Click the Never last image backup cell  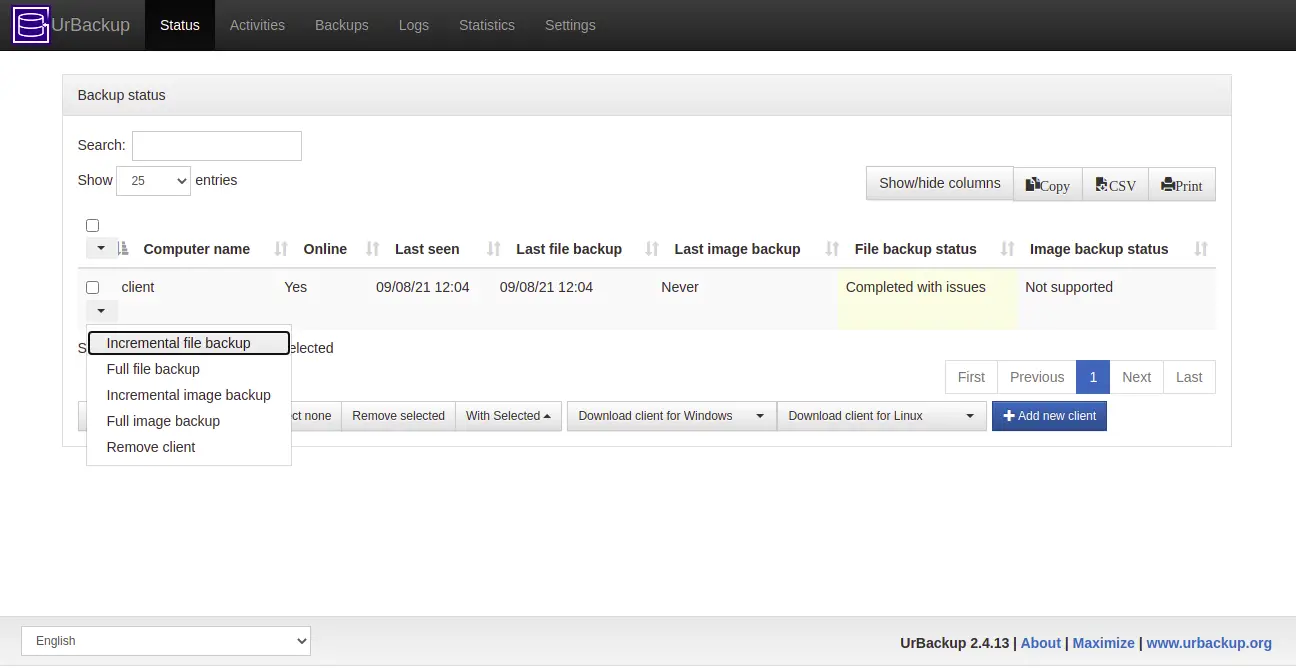point(680,287)
